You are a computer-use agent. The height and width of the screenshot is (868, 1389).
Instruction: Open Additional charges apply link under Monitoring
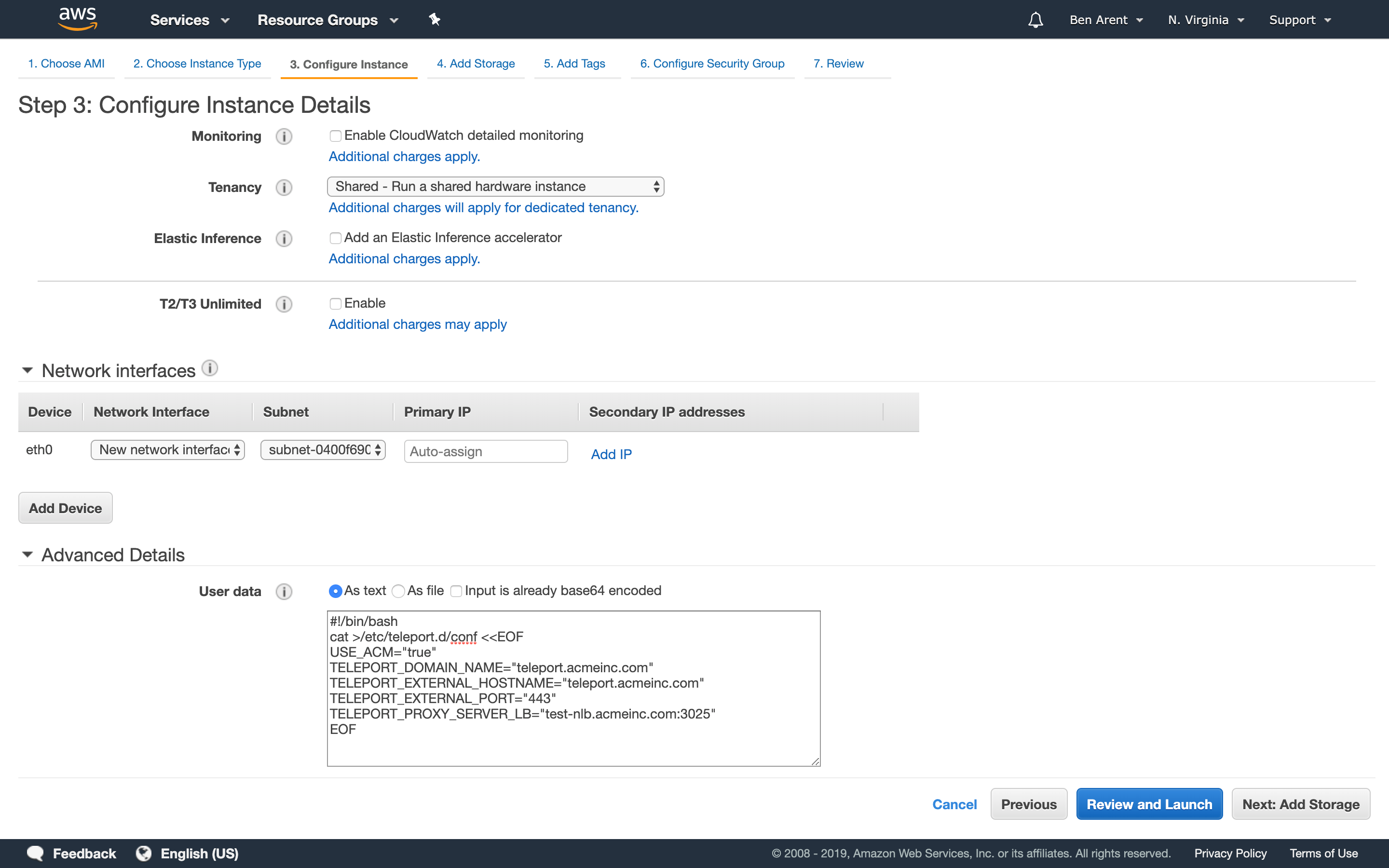(404, 157)
